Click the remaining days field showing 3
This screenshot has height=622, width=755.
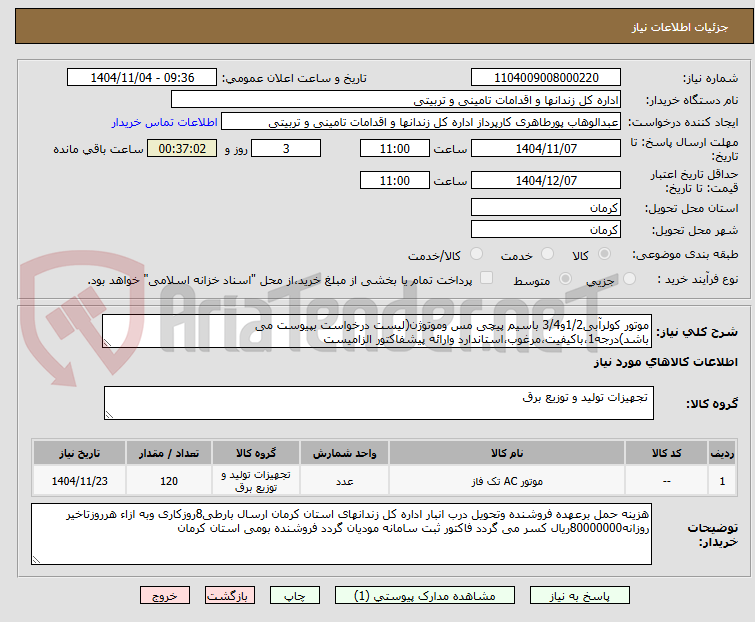286,148
